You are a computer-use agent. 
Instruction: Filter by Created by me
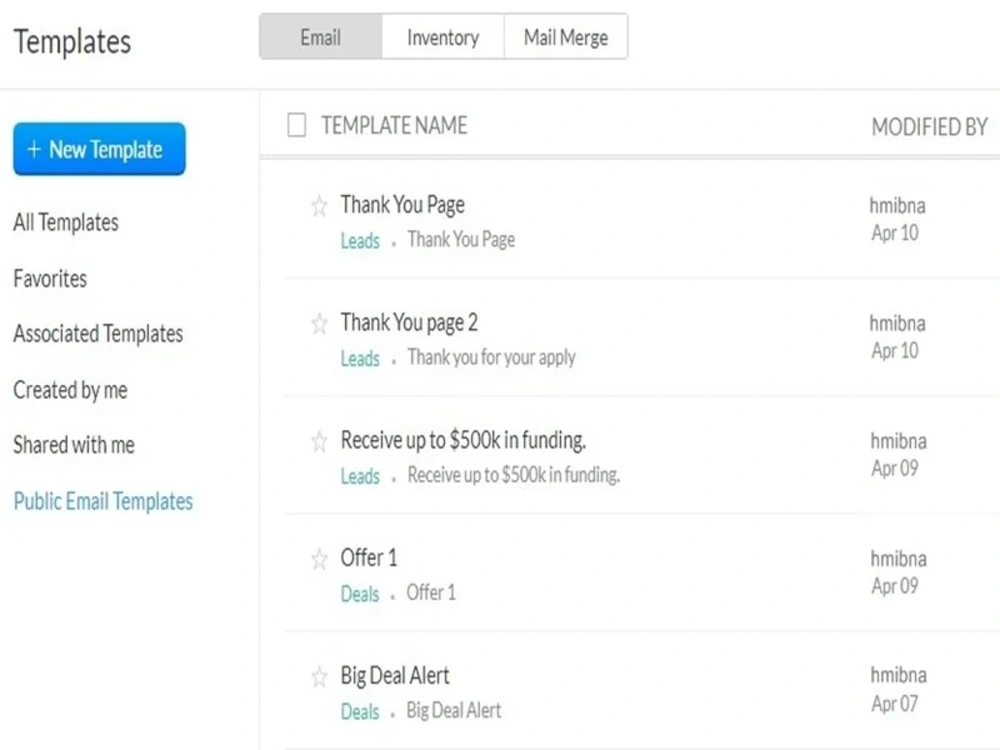click(71, 390)
